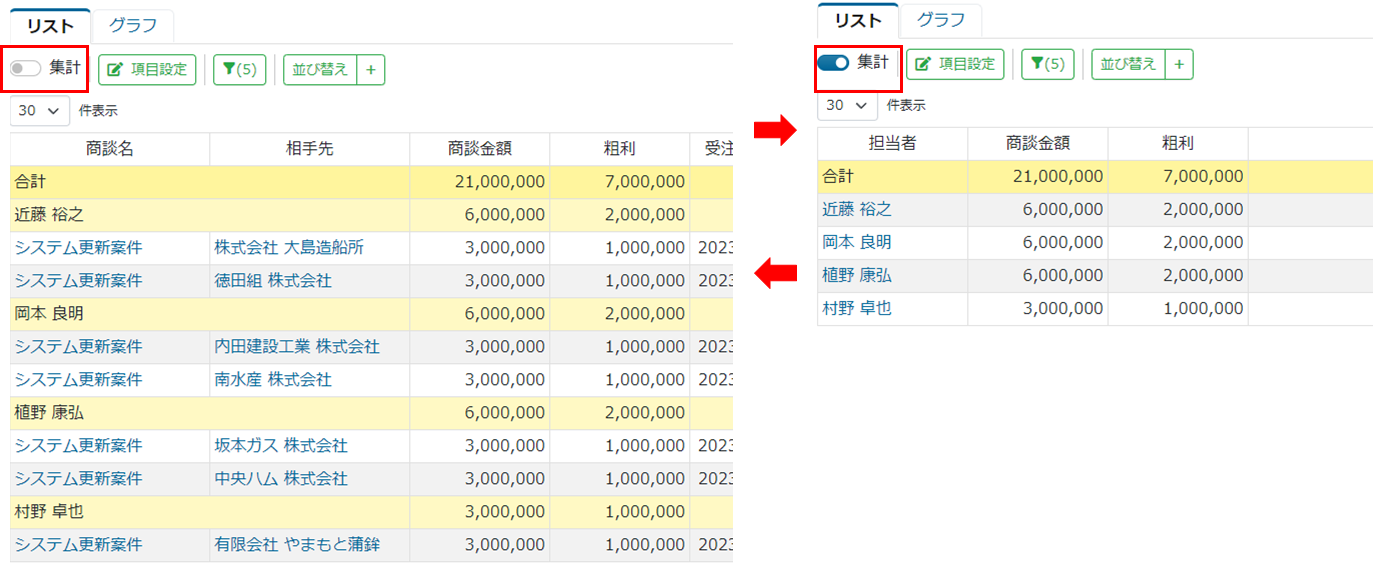The width and height of the screenshot is (1373, 566).
Task: Click 商談名 column header
Action: pos(110,149)
